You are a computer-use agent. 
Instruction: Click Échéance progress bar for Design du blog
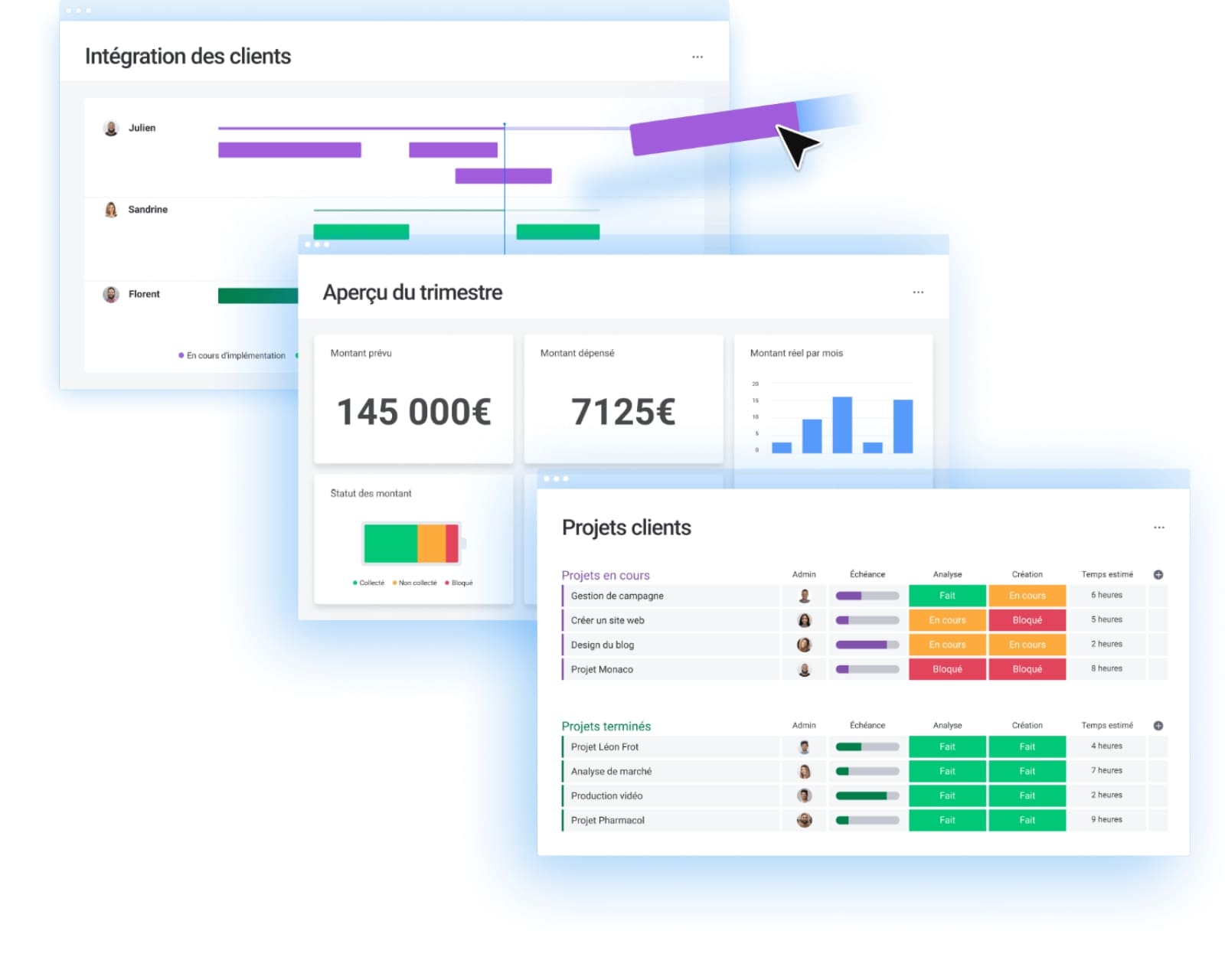[867, 645]
